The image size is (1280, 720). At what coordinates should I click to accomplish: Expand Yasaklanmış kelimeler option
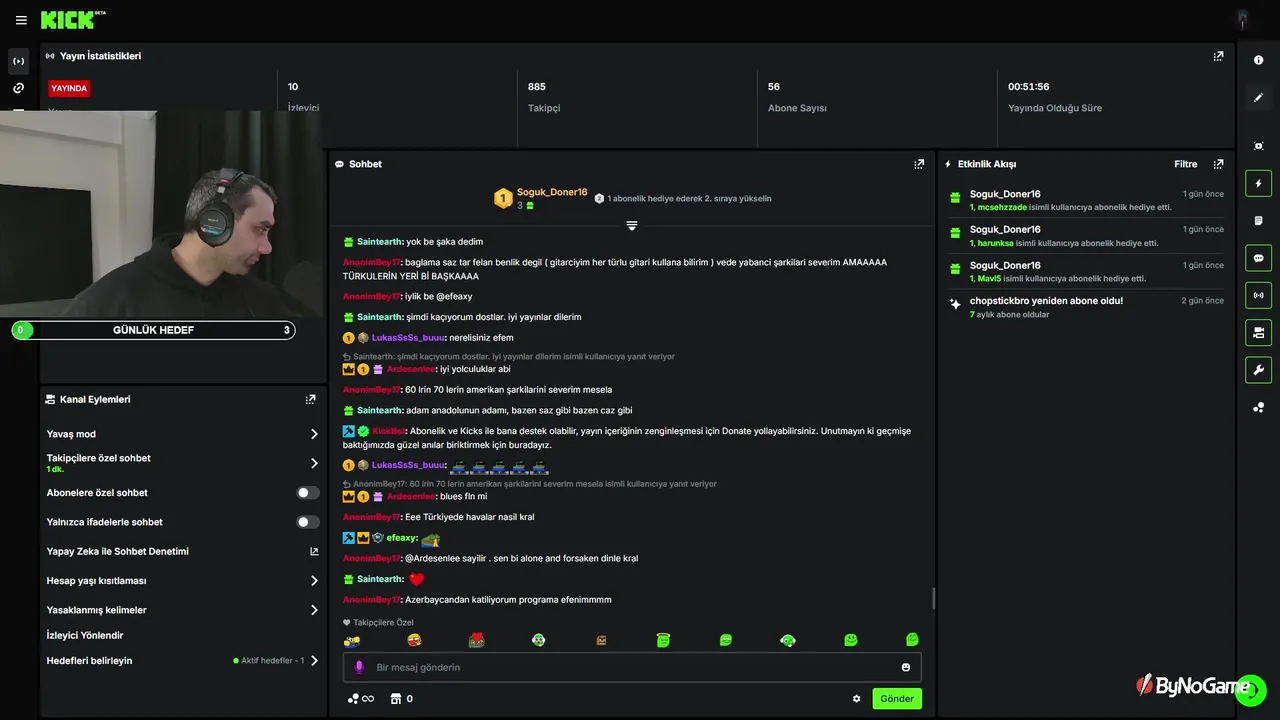coord(182,610)
